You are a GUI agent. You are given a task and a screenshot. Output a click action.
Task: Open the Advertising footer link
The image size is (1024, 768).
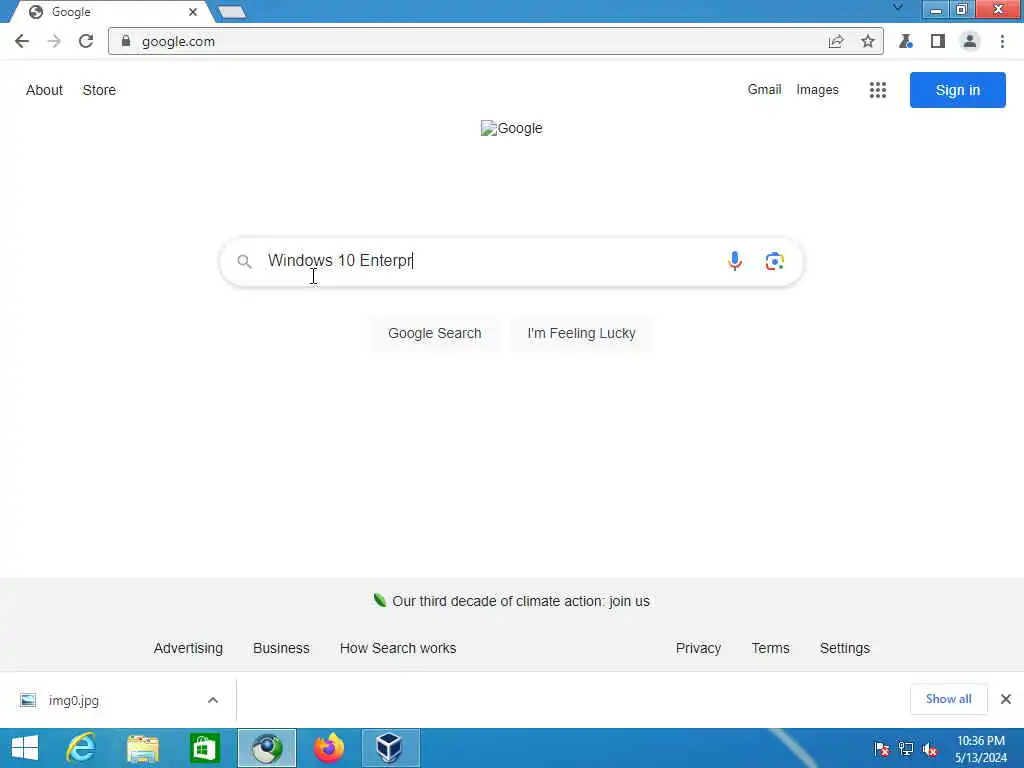click(x=188, y=648)
